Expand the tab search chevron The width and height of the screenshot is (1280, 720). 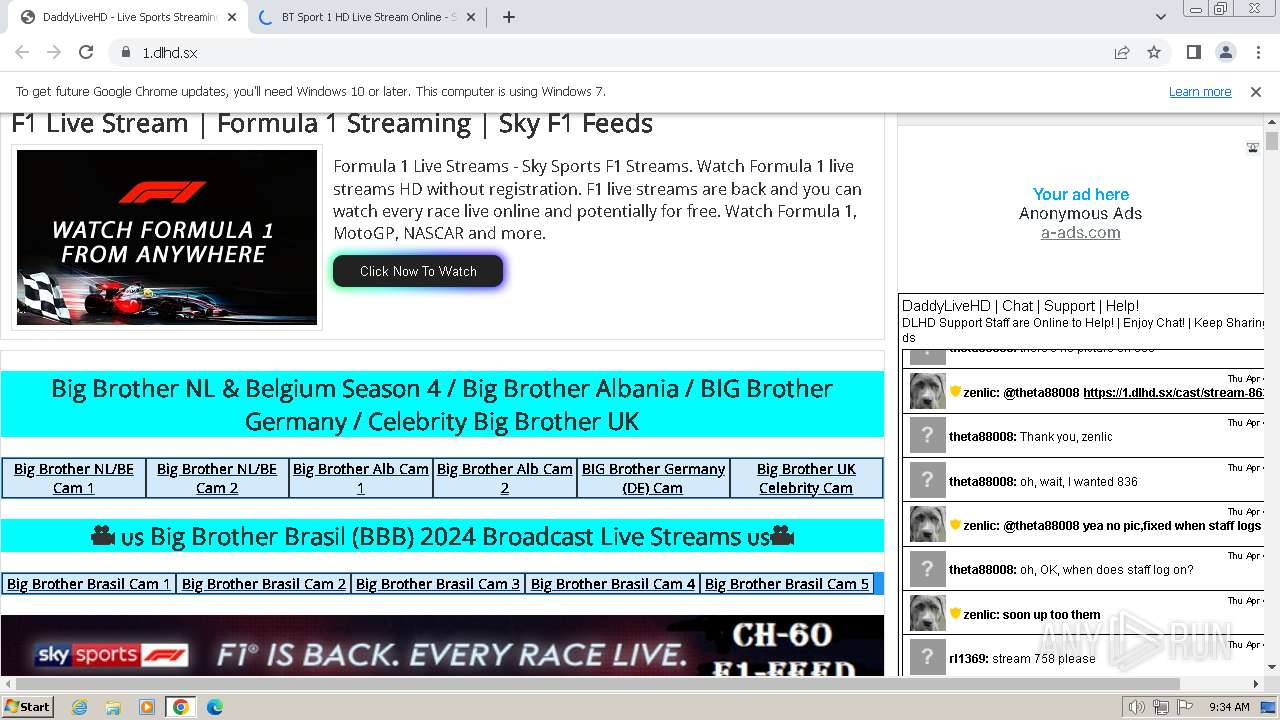pos(1161,17)
